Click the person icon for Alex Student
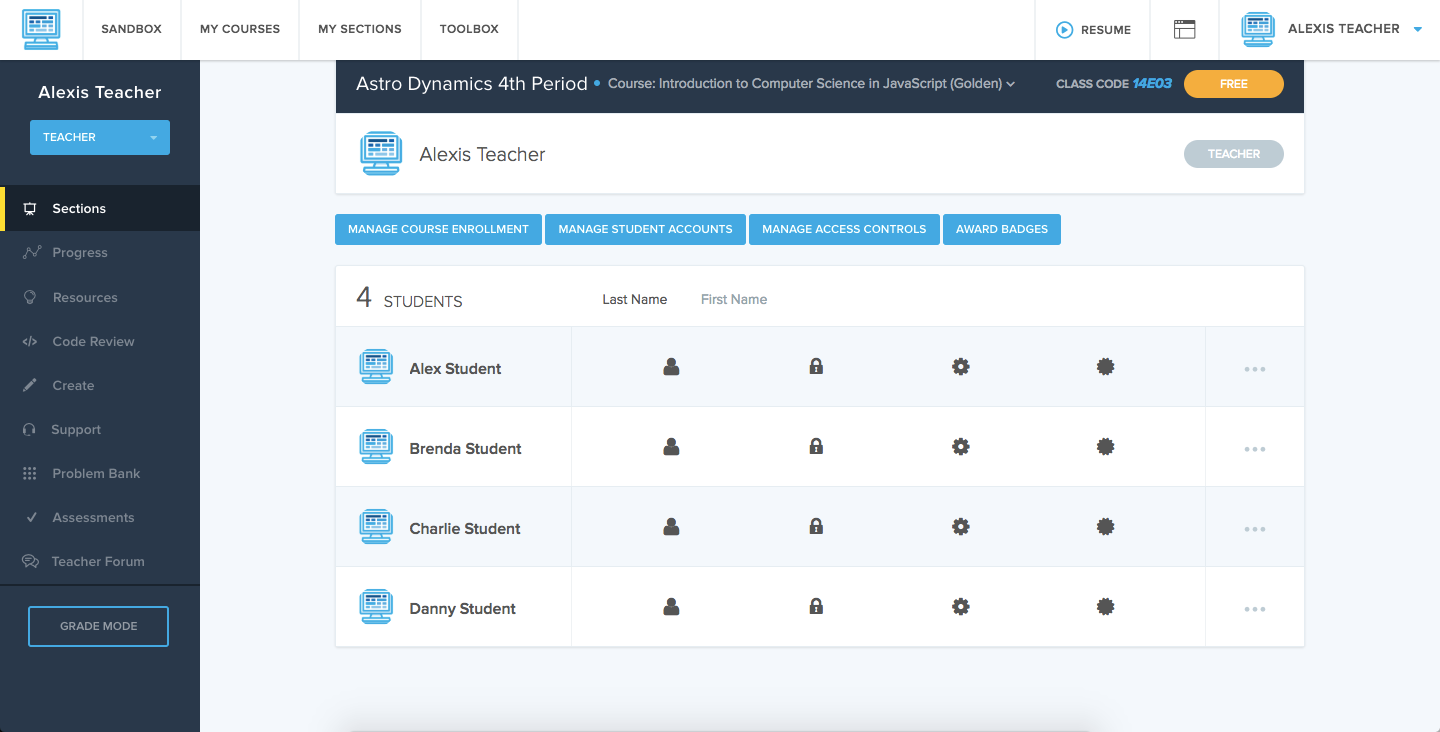Viewport: 1440px width, 732px height. 670,366
